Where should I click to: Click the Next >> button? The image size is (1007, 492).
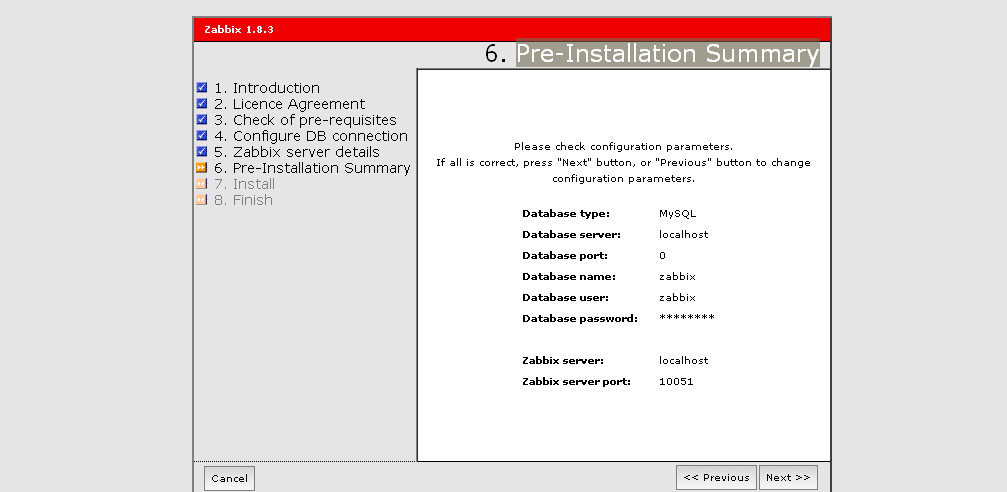pos(788,478)
